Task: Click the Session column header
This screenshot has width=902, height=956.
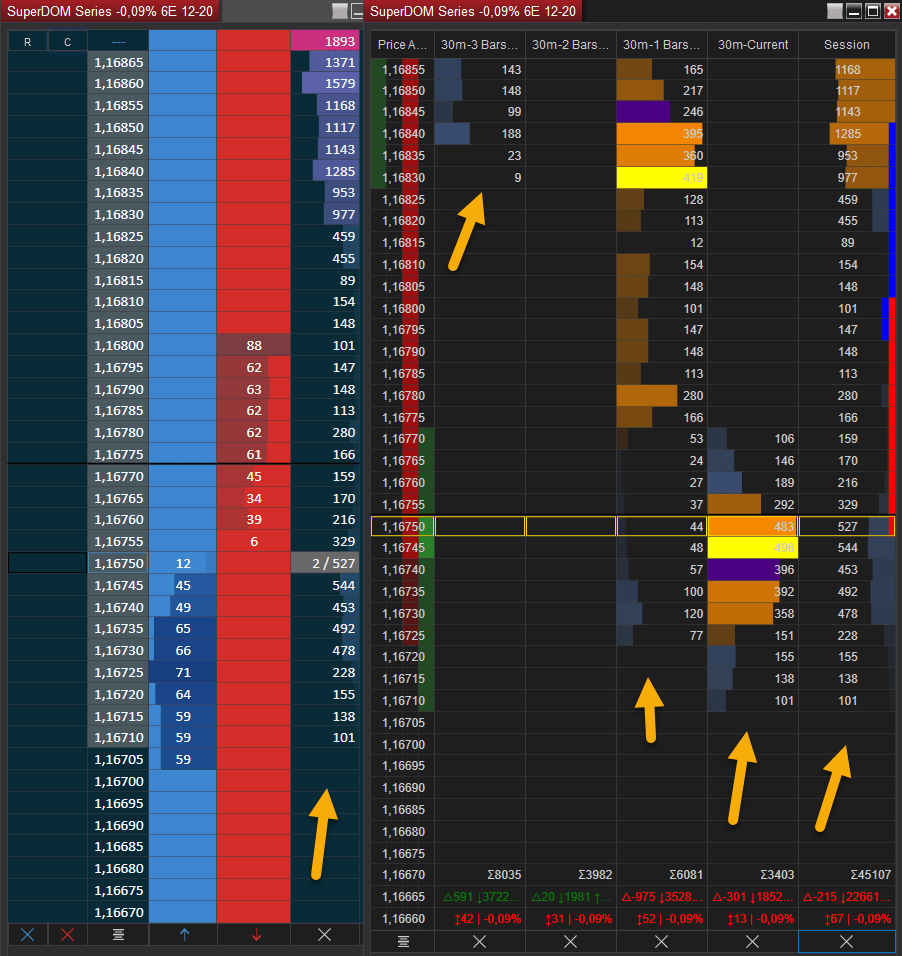Action: [847, 45]
